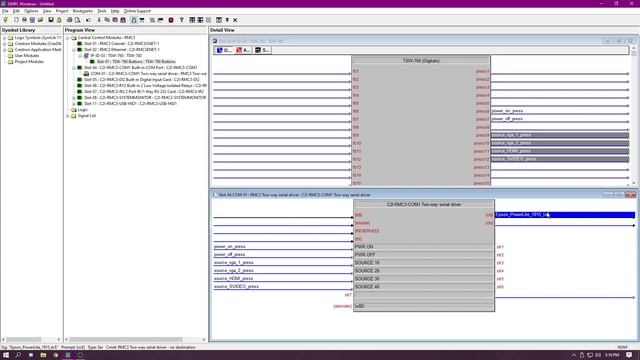Click the delimiter \x0D field
The width and height of the screenshot is (640, 360).
tap(423, 306)
